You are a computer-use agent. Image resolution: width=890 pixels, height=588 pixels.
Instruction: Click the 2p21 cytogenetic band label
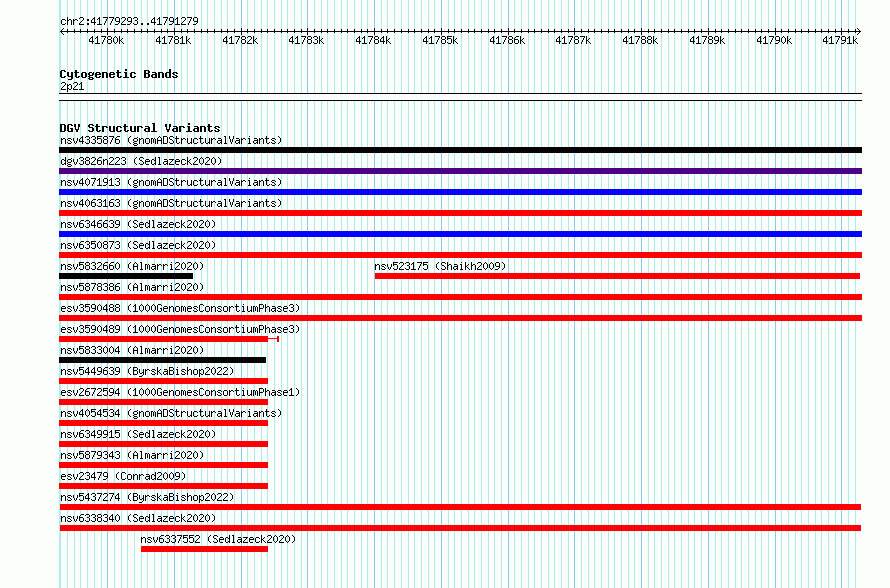pos(72,86)
